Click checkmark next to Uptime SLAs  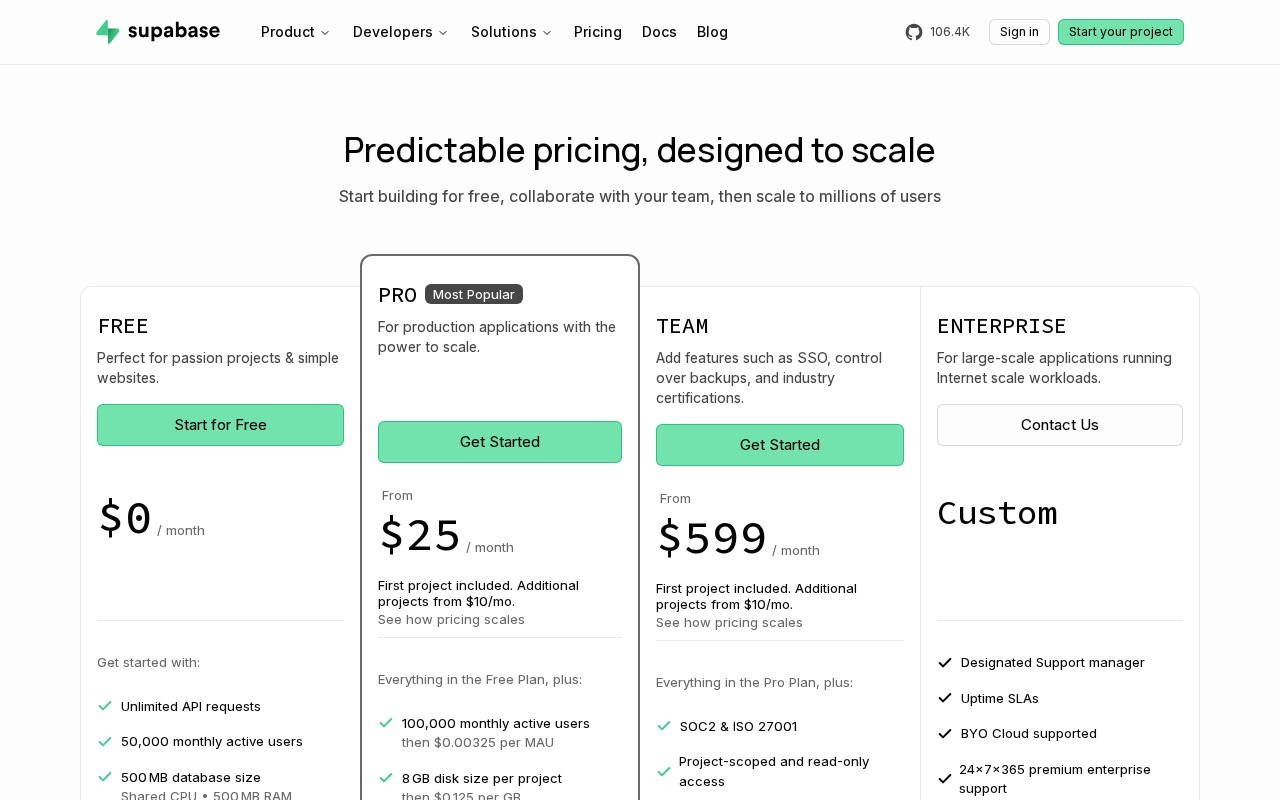945,698
